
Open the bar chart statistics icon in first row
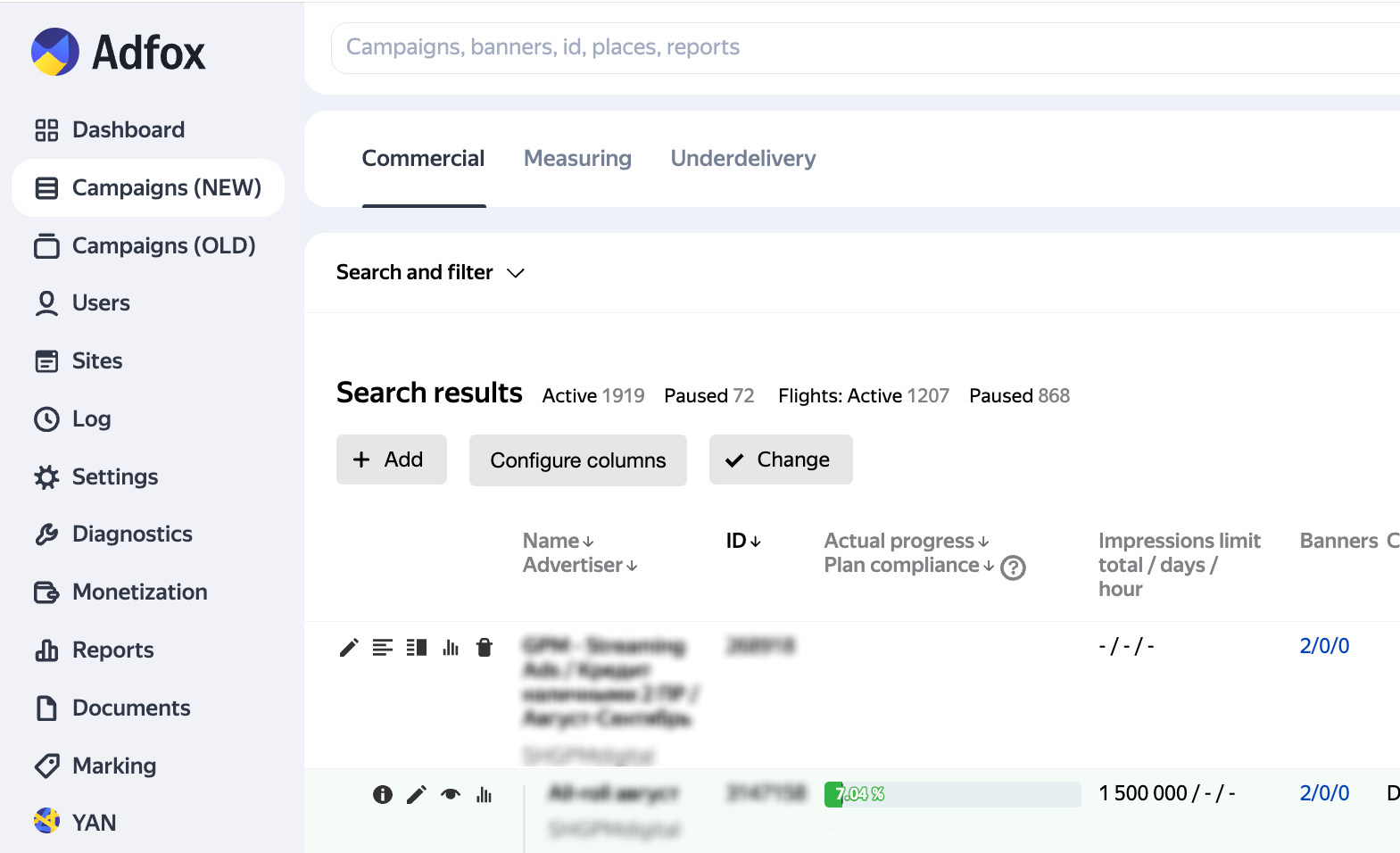[451, 648]
